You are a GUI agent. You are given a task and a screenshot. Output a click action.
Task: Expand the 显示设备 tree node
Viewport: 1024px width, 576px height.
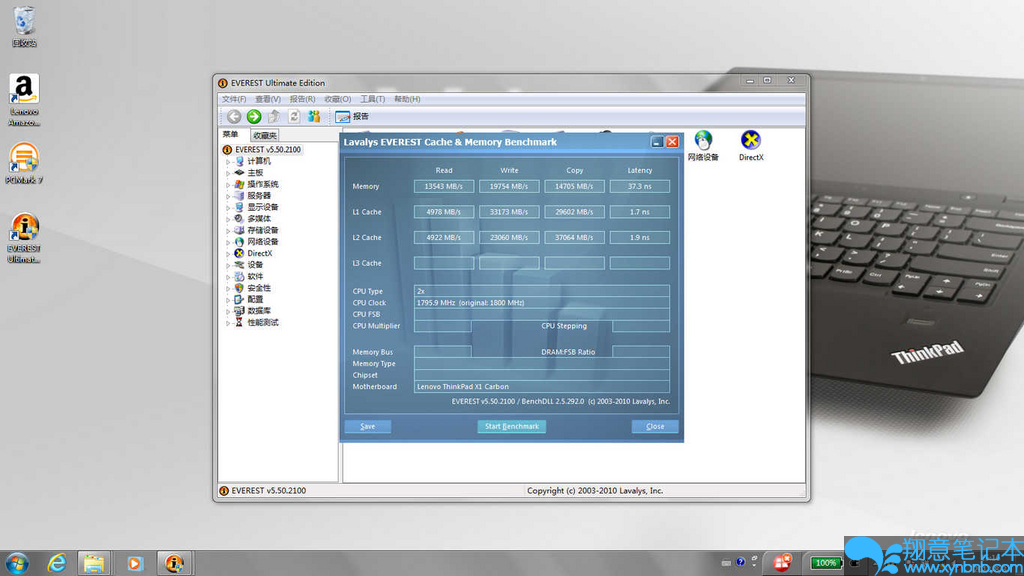tap(228, 208)
